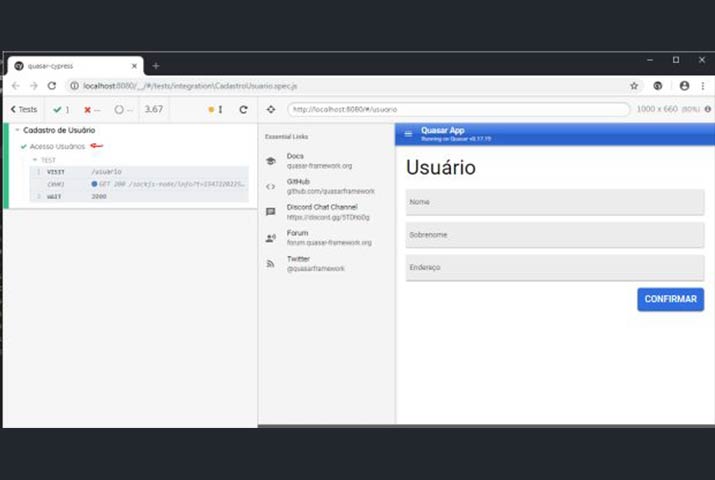This screenshot has width=715, height=480.
Task: Open the Quasar App hamburger menu
Action: (x=407, y=133)
